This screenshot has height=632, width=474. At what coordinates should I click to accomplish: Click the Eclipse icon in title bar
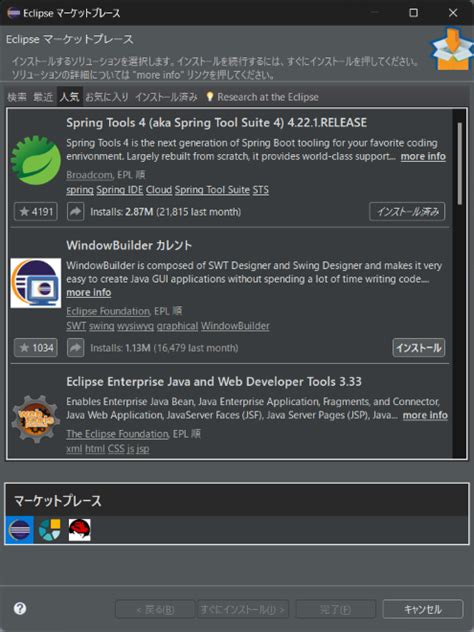click(x=14, y=13)
